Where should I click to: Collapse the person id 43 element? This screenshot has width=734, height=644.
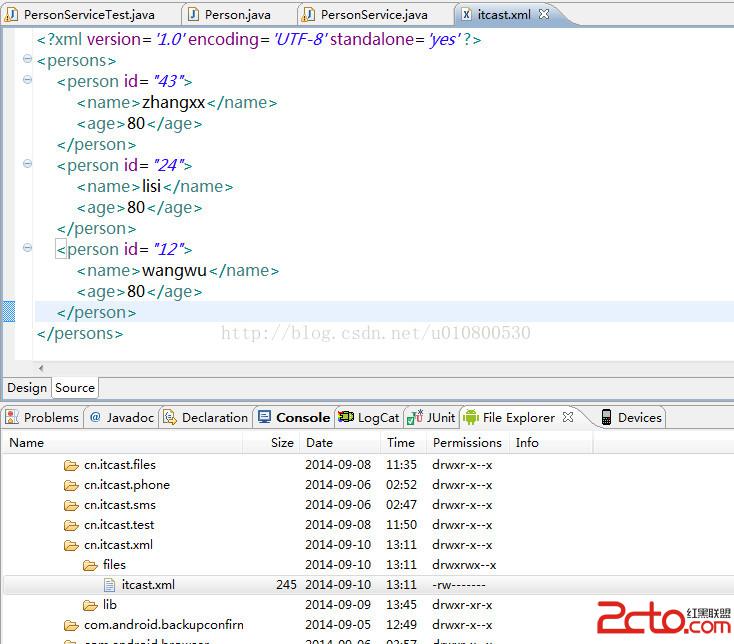(x=27, y=82)
